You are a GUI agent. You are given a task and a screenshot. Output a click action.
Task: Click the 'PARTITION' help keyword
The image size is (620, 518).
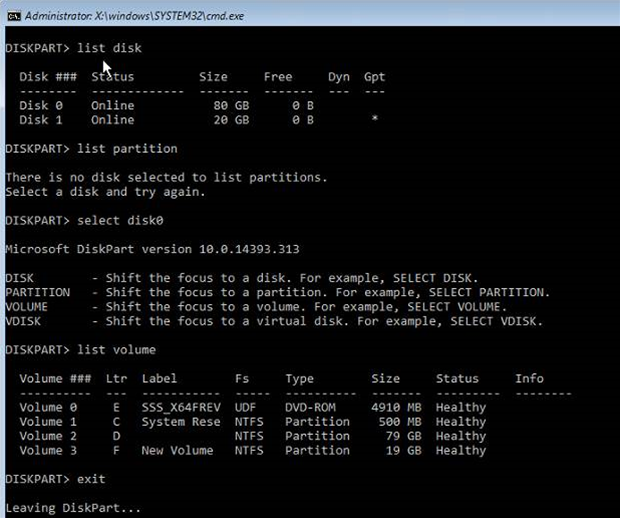[38, 292]
